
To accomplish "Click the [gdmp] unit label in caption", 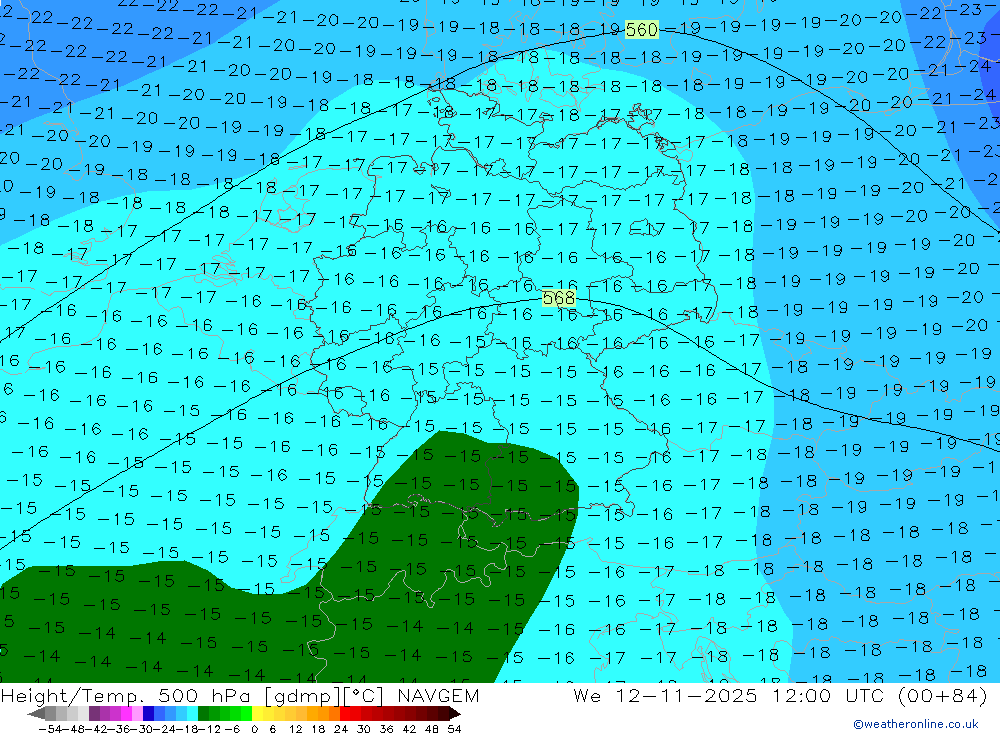I will [x=302, y=696].
